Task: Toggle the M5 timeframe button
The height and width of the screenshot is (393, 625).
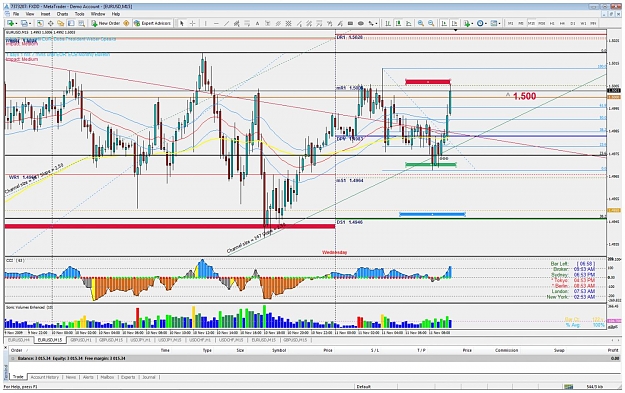Action: click(x=521, y=23)
